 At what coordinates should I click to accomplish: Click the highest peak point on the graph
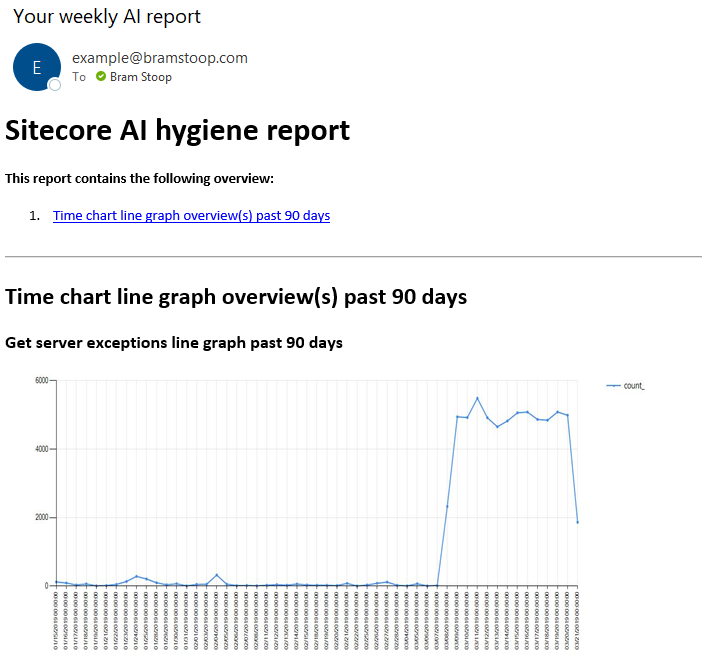point(477,398)
